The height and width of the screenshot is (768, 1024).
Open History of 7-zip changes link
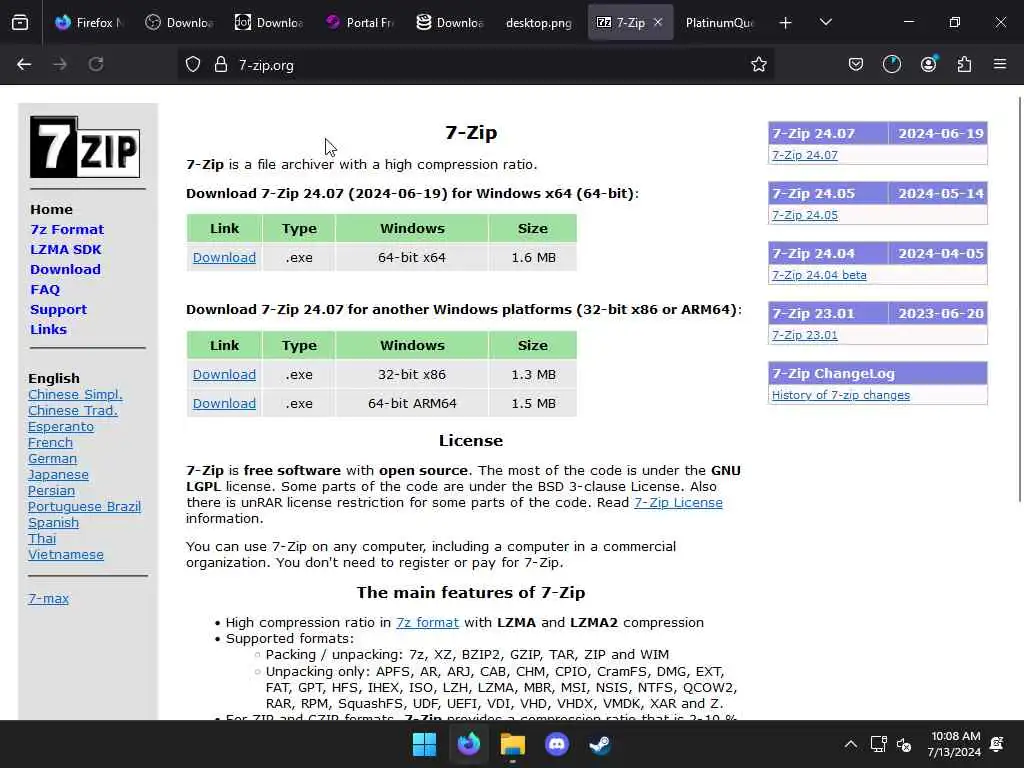click(840, 395)
